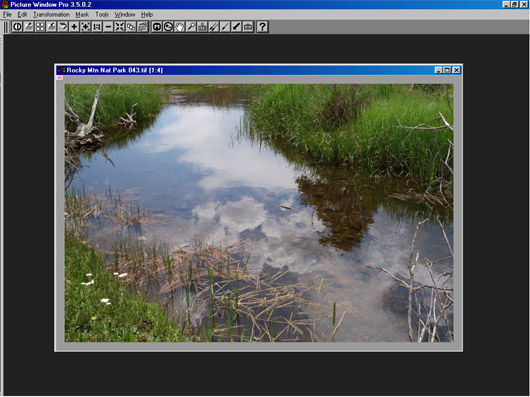530x397 pixels.
Task: Click the curved arrow undo toolbar icon
Action: click(x=63, y=27)
